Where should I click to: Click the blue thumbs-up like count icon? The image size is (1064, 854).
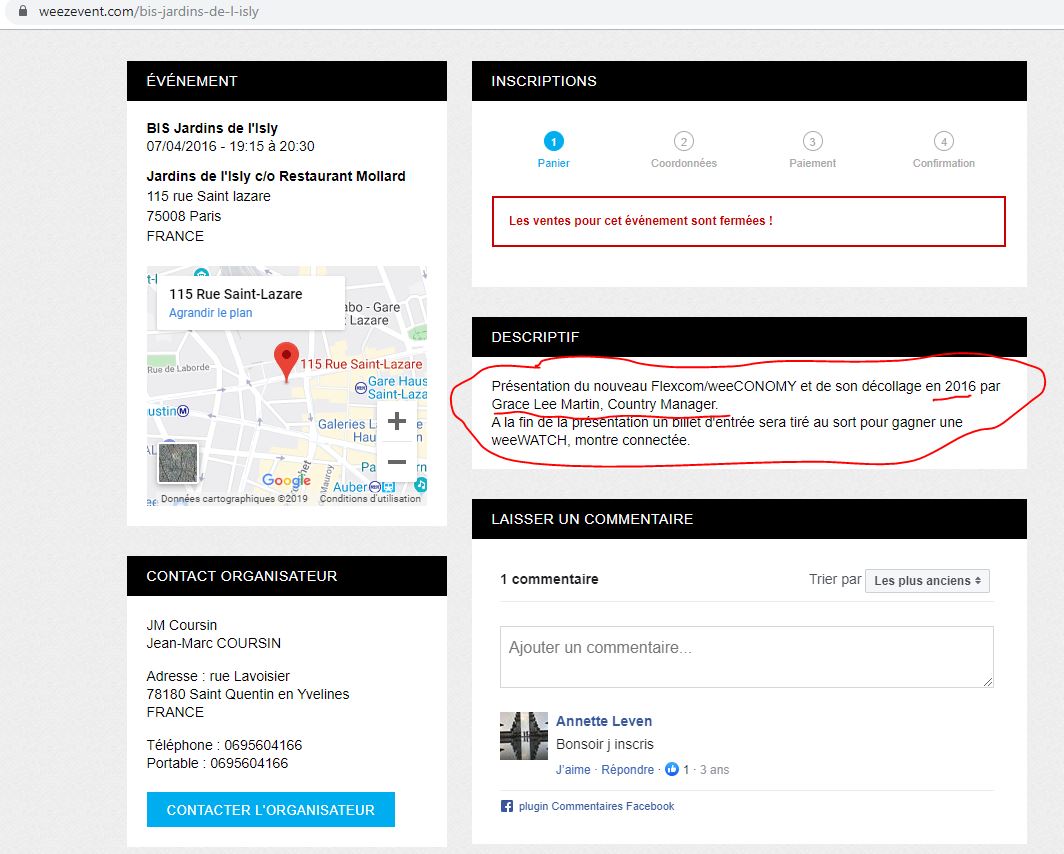coord(672,770)
